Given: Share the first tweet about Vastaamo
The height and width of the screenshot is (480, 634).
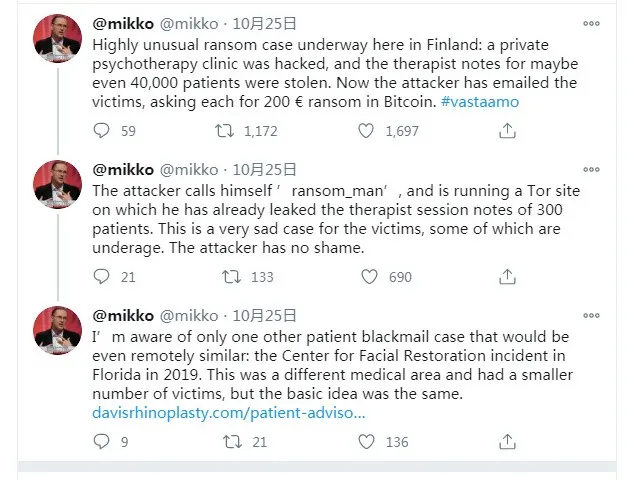Looking at the screenshot, I should point(508,130).
